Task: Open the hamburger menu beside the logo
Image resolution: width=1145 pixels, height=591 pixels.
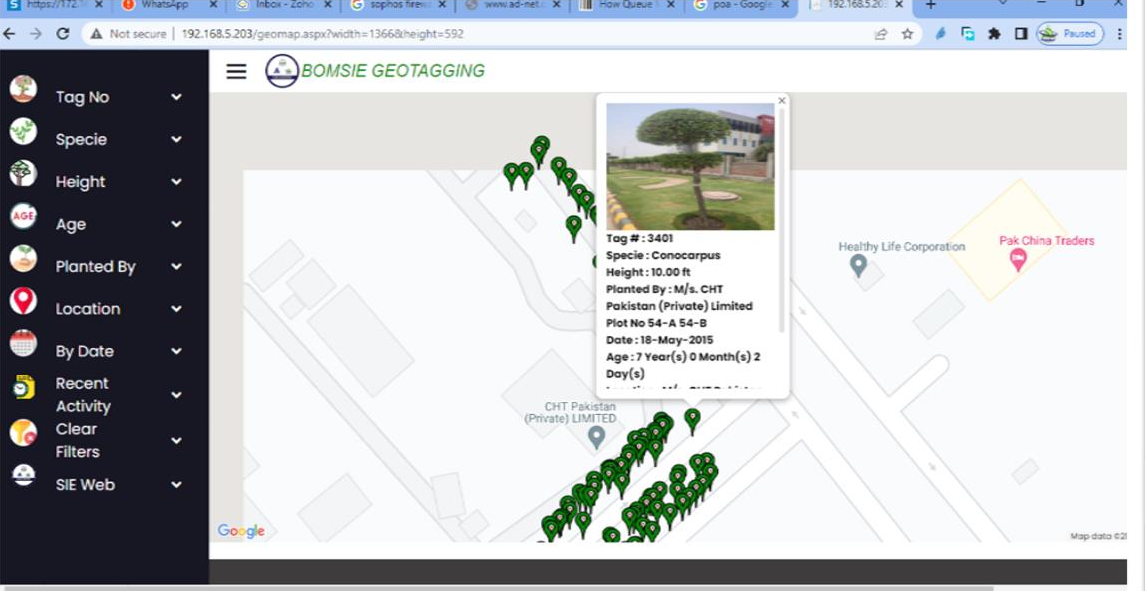Action: 236,70
